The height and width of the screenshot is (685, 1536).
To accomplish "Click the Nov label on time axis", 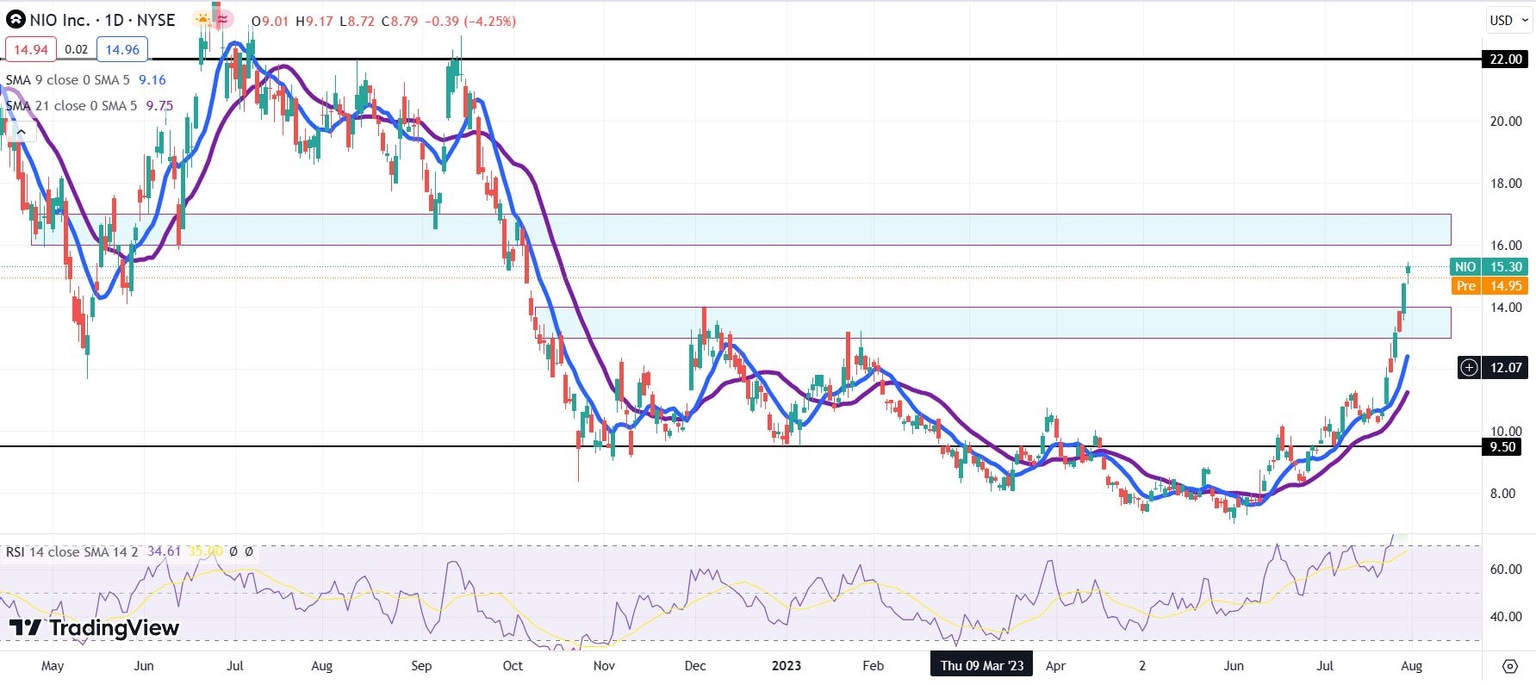I will click(x=603, y=664).
